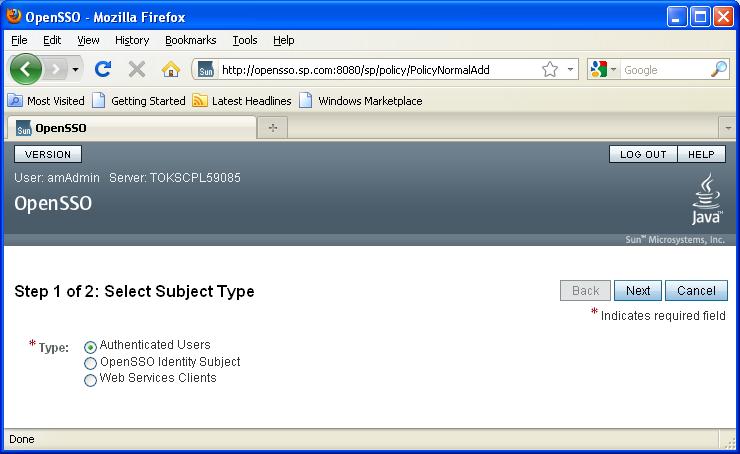Maximize the Firefox window

[x=700, y=17]
